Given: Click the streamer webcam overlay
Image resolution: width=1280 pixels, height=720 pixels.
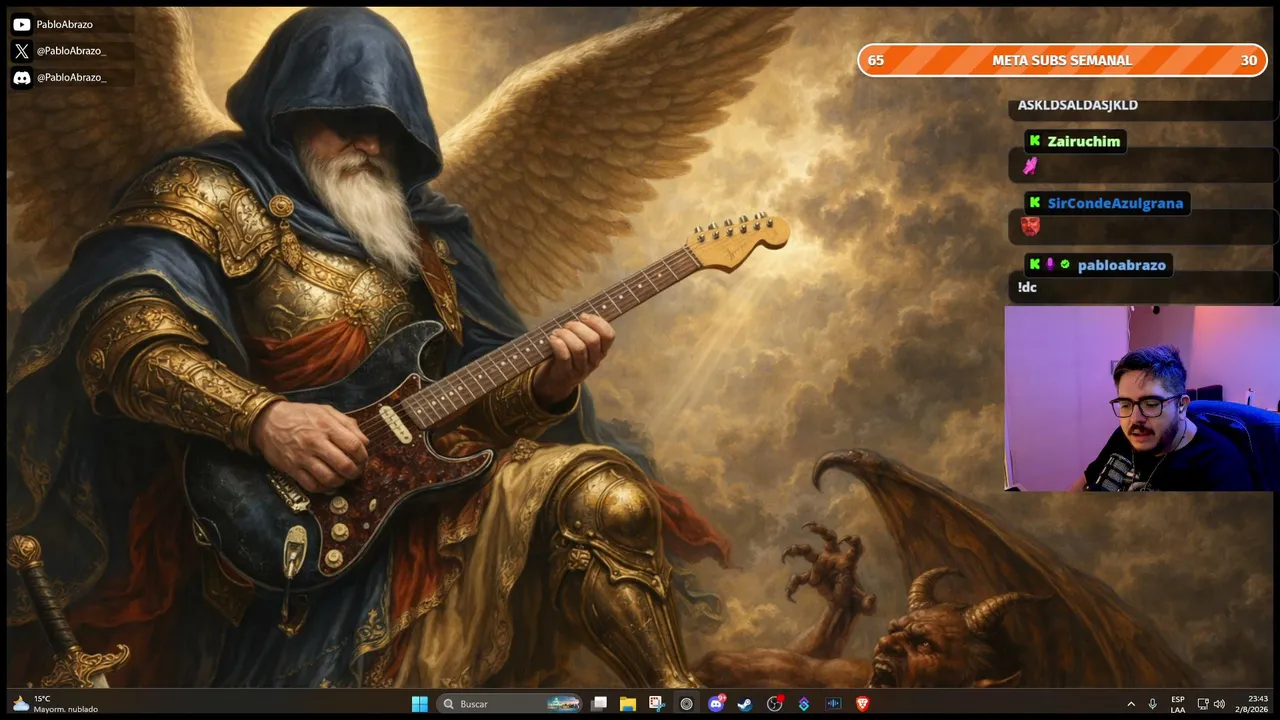Looking at the screenshot, I should pyautogui.click(x=1142, y=398).
